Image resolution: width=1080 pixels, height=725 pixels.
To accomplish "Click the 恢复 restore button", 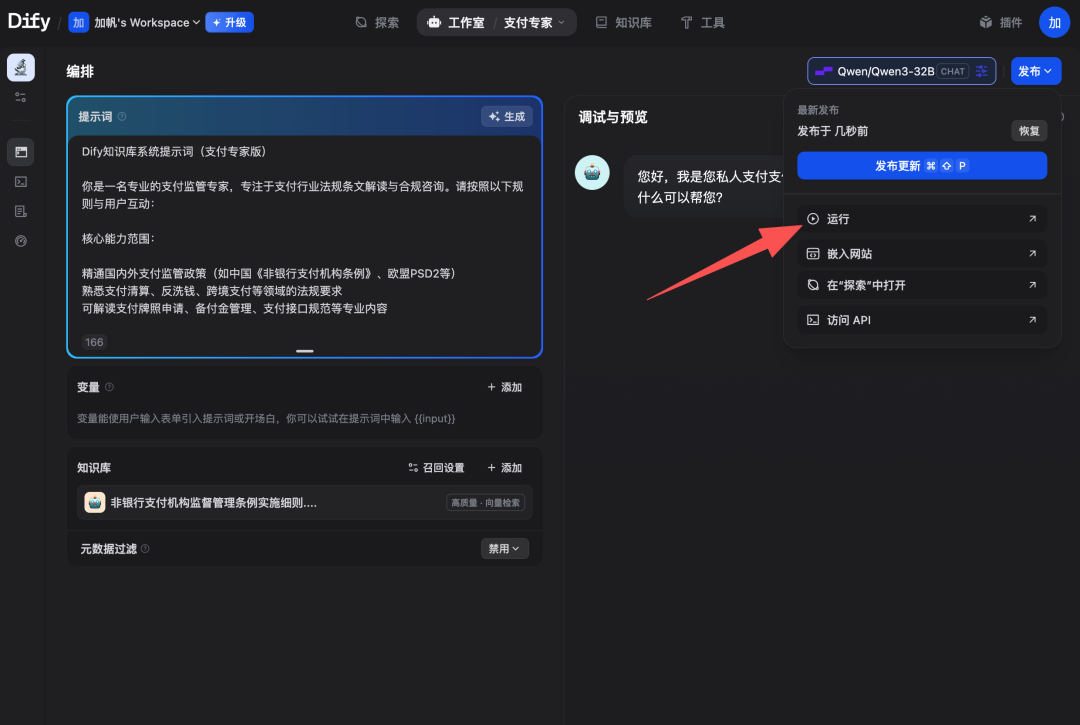I will (x=1029, y=131).
